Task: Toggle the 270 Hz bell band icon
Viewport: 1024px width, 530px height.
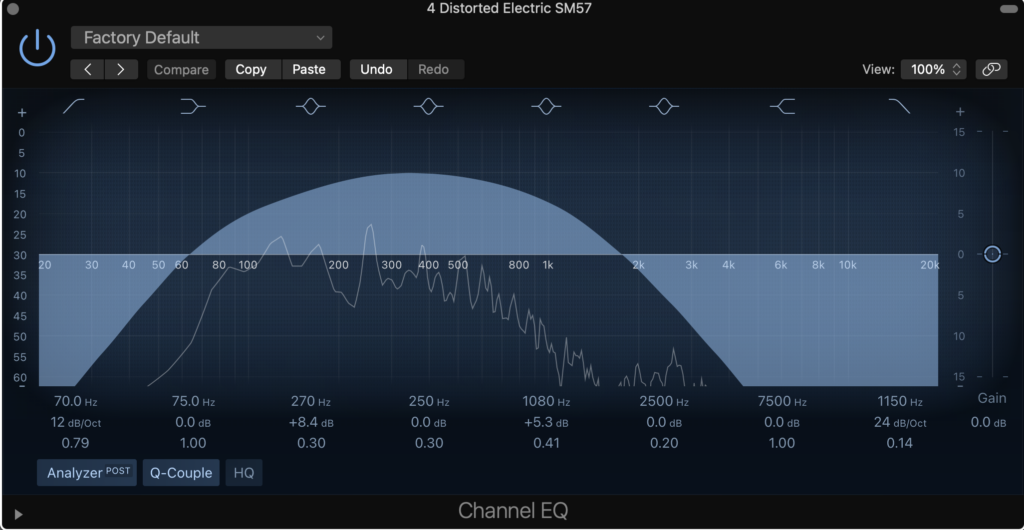Action: click(x=310, y=106)
